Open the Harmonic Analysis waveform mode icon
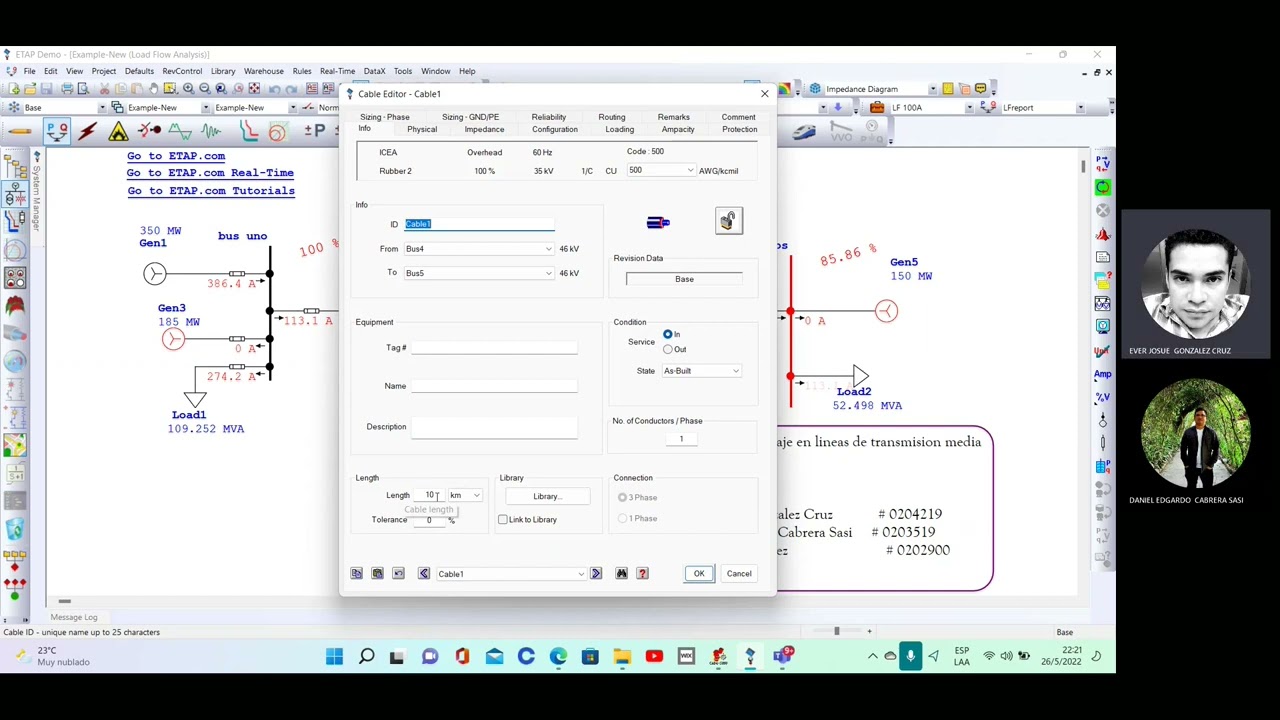The image size is (1280, 720). tap(181, 131)
